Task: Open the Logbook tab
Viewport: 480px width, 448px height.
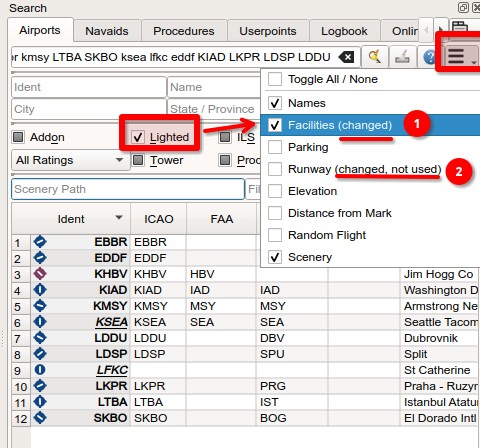Action: (x=344, y=31)
